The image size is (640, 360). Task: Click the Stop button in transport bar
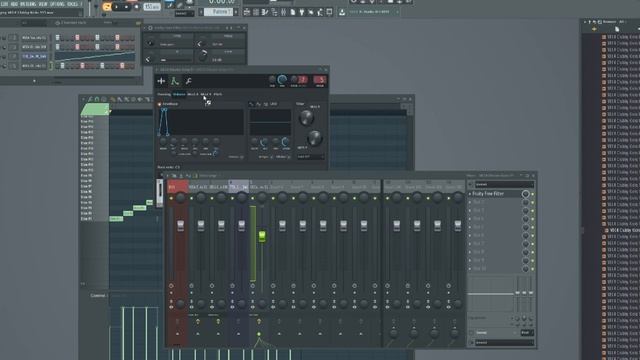click(x=126, y=7)
